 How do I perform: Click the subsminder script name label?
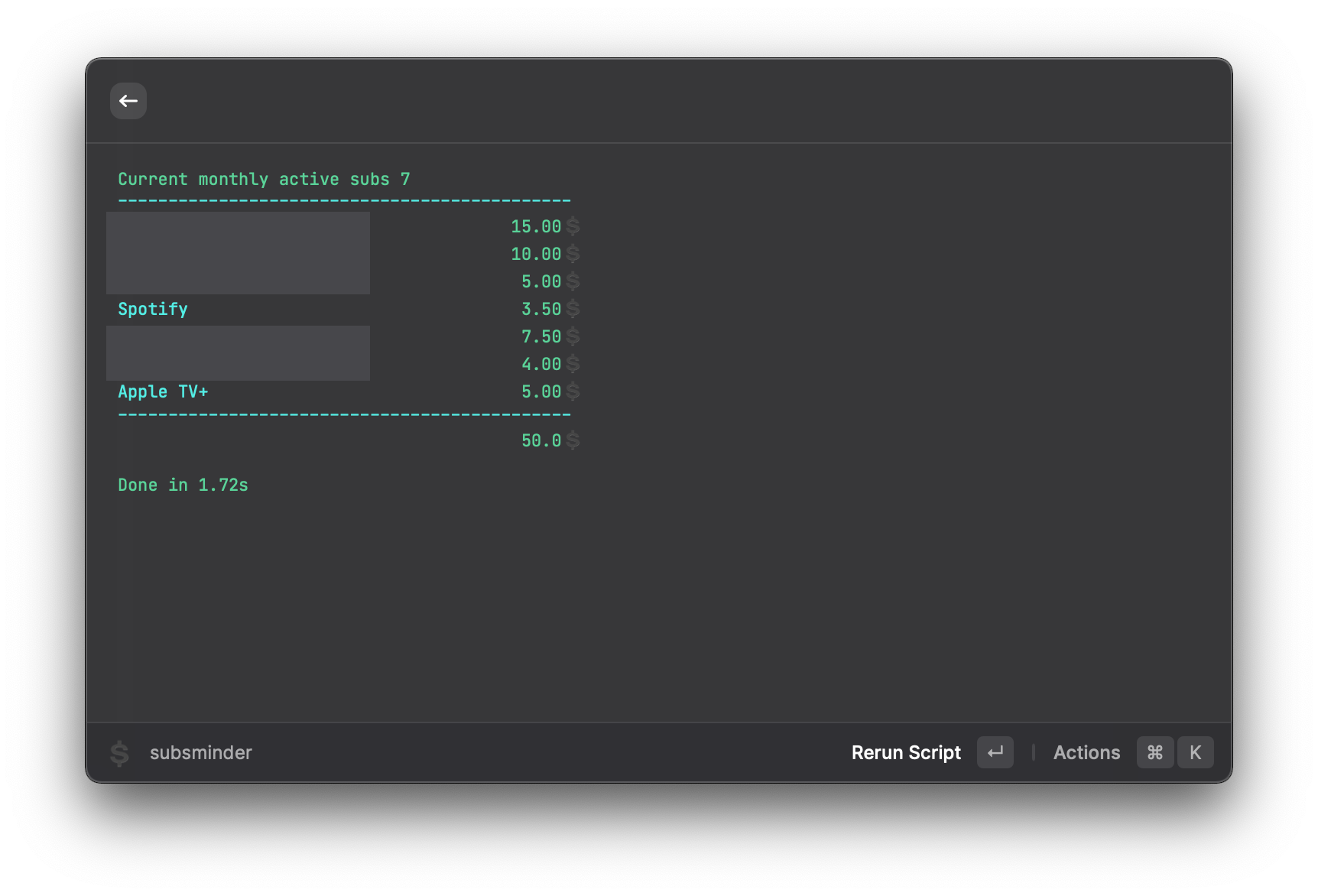(201, 753)
